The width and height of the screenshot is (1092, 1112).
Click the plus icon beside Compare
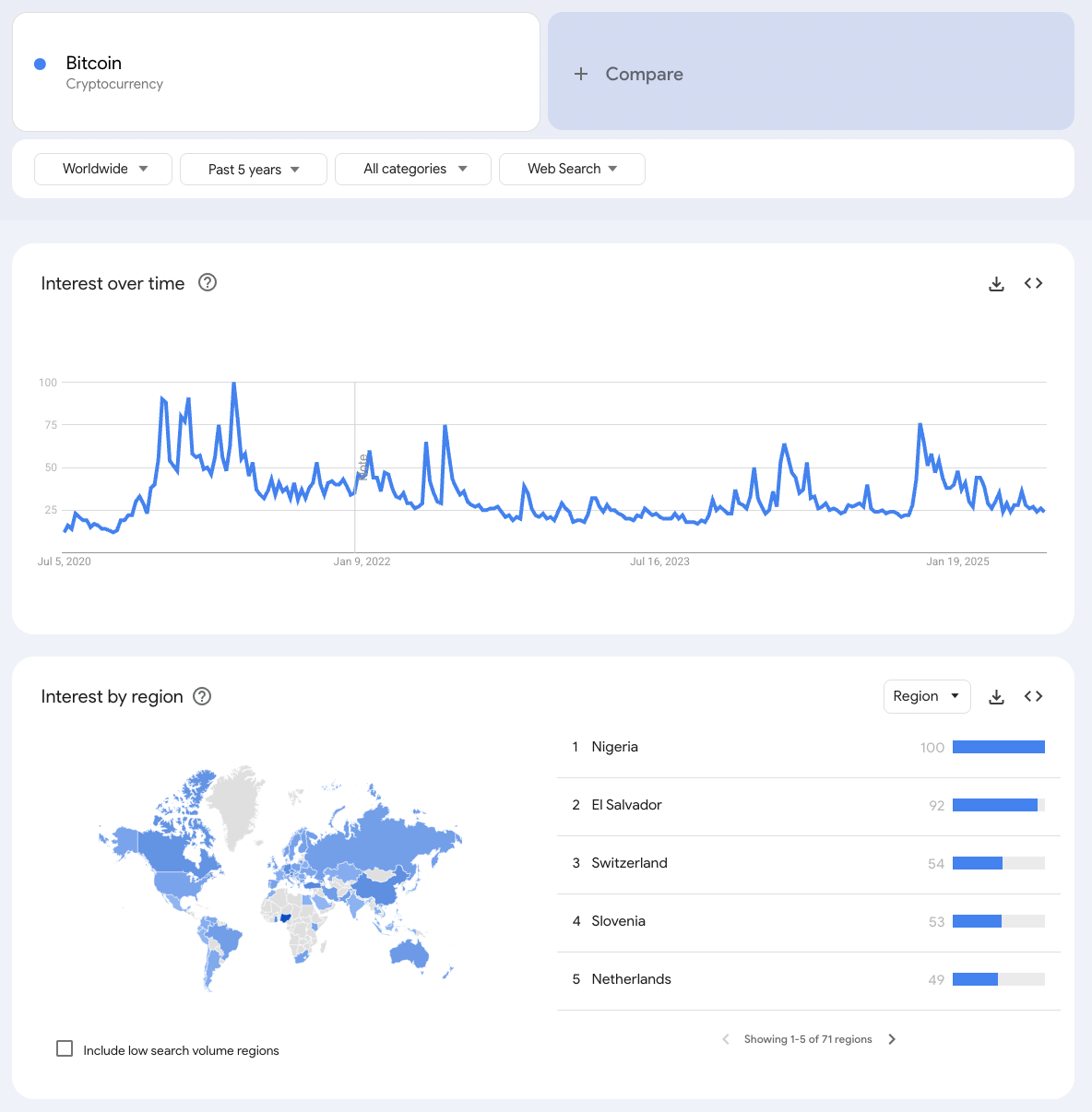[581, 74]
